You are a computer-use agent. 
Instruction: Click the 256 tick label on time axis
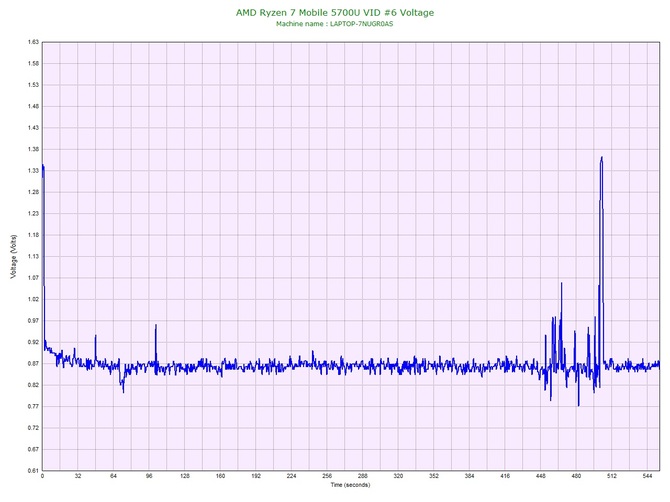pos(327,476)
